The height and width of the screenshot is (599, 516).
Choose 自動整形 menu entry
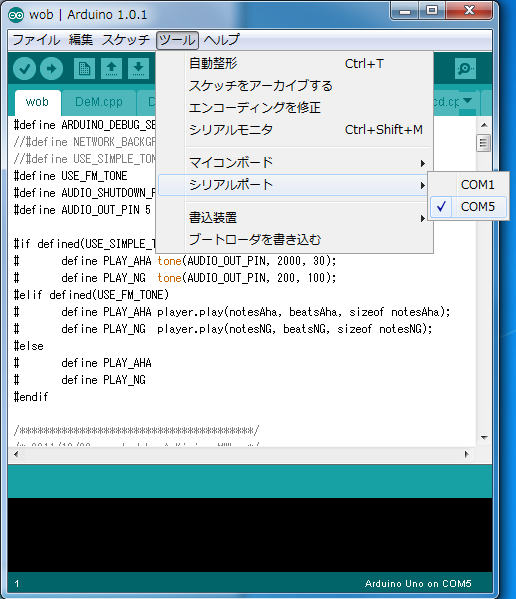293,63
